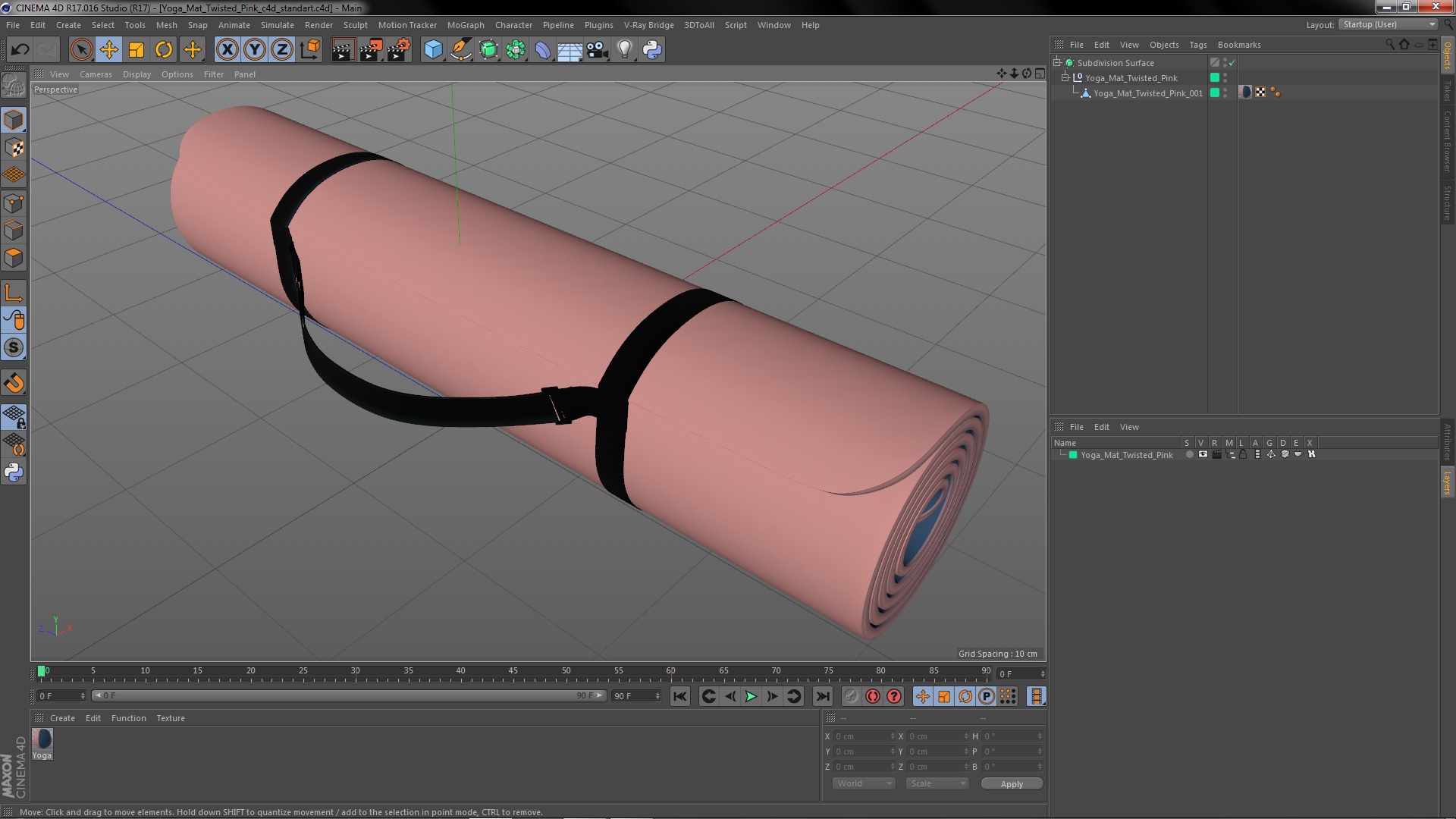Add a Cube primitive object

pyautogui.click(x=433, y=50)
